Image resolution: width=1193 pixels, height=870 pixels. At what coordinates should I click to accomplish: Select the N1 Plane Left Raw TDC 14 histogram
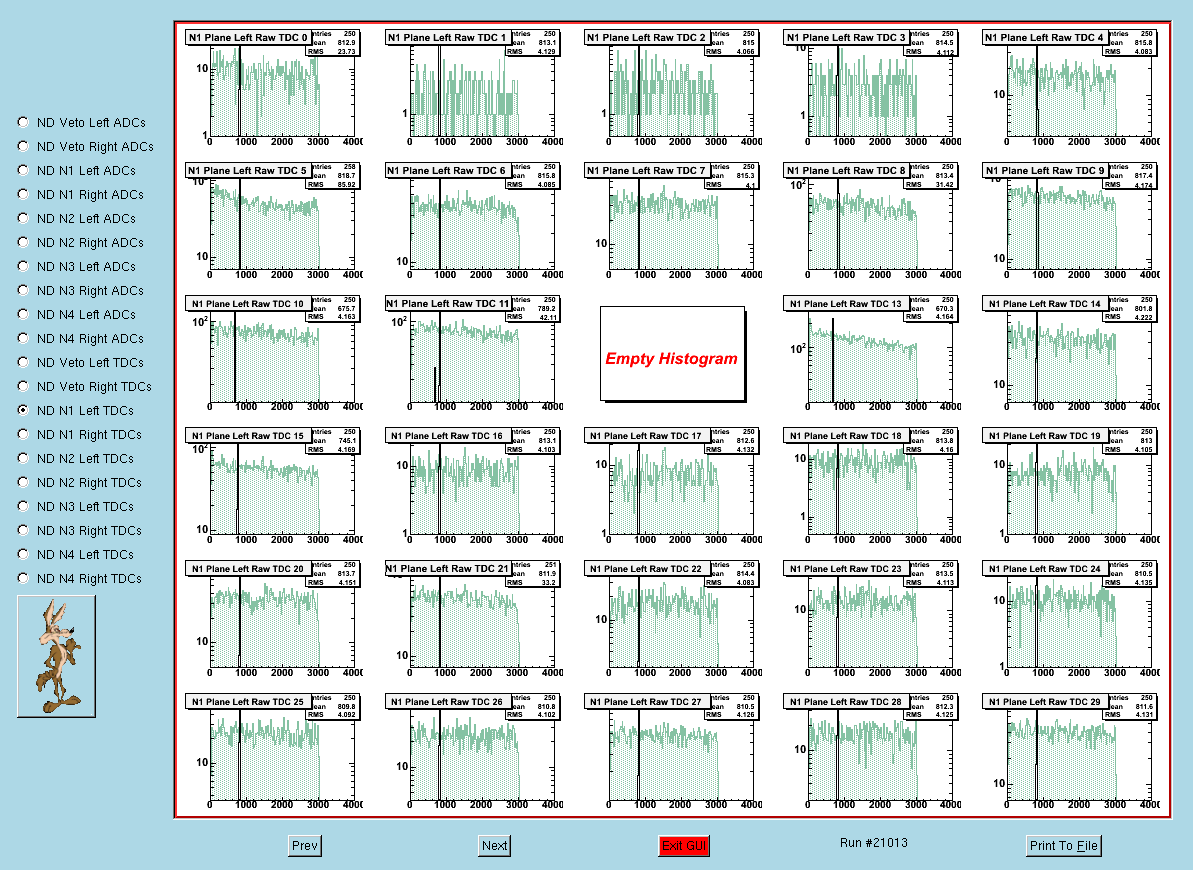point(1071,354)
